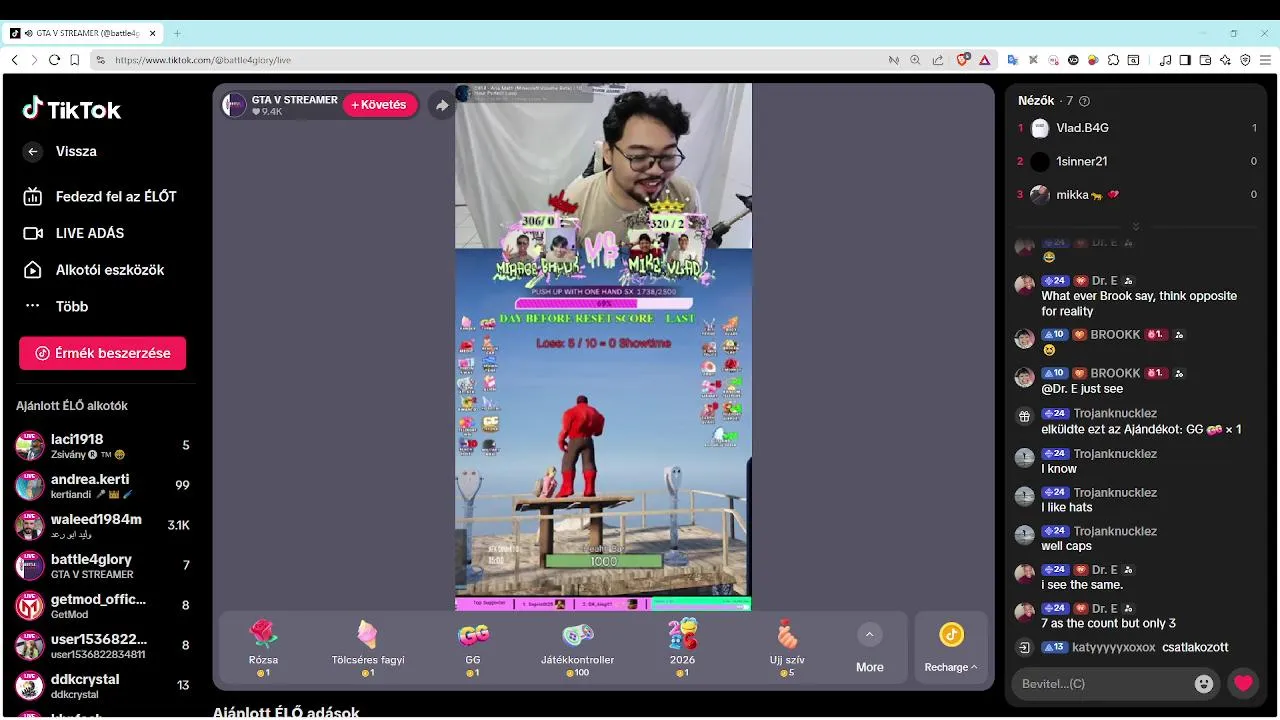The image size is (1280, 720).
Task: Send the 2026 gift
Action: [683, 648]
